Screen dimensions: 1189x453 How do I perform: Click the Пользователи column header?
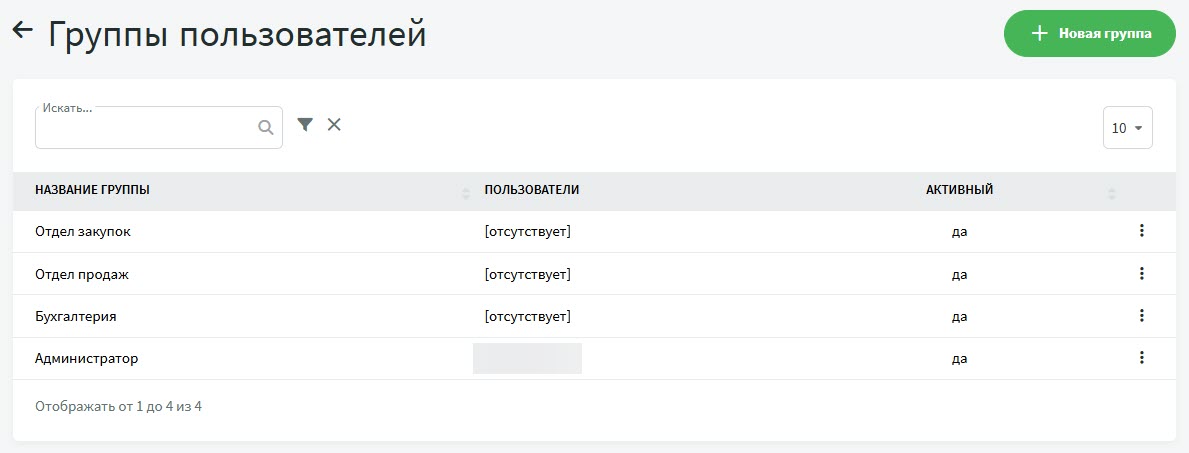pos(532,190)
